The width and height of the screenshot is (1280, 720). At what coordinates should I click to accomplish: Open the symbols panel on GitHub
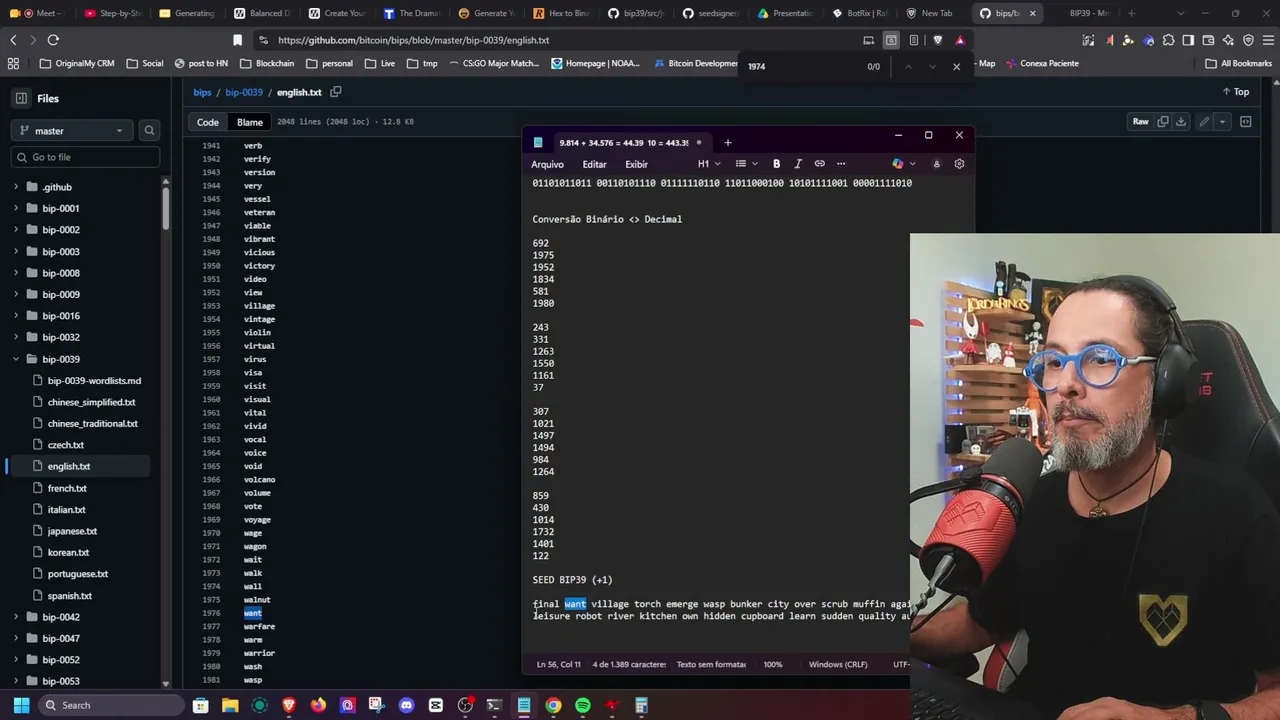(1246, 122)
